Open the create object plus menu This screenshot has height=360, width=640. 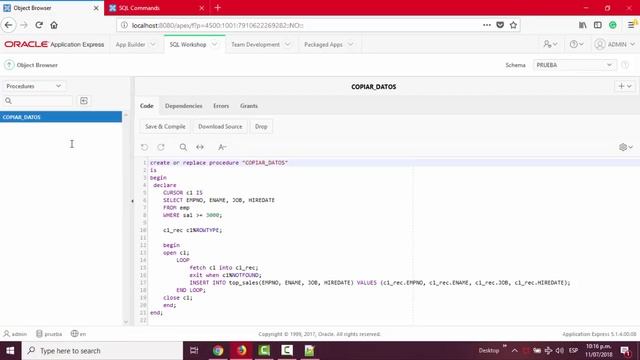coord(625,86)
